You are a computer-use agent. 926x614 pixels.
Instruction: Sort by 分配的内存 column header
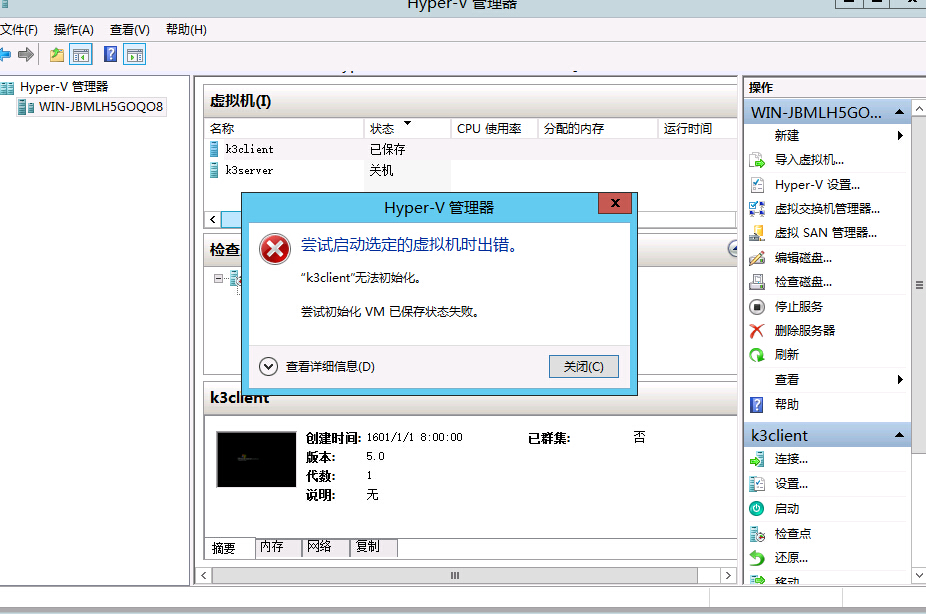point(598,129)
